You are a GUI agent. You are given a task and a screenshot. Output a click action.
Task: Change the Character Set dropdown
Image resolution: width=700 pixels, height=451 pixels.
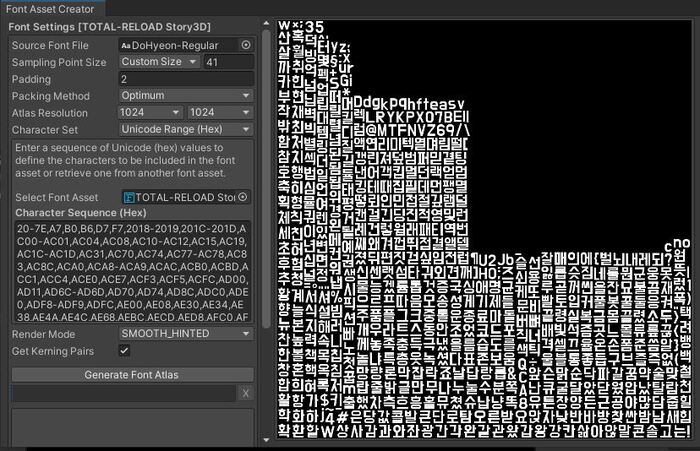click(x=185, y=129)
